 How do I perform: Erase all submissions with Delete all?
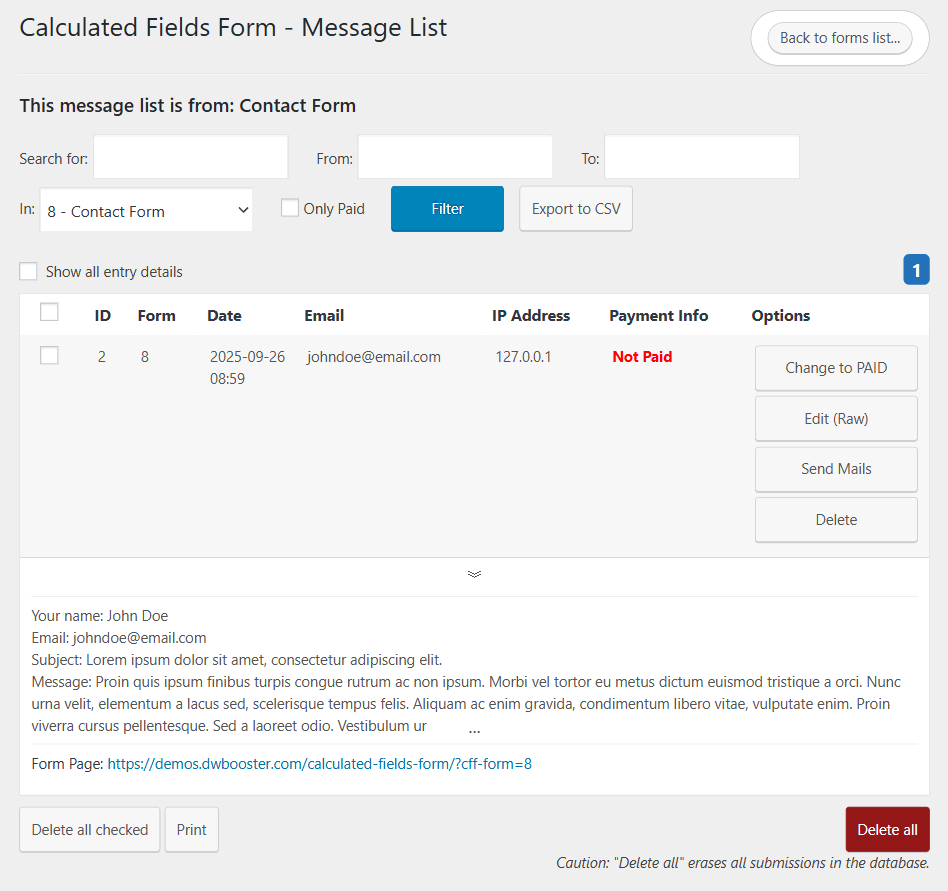coord(887,829)
